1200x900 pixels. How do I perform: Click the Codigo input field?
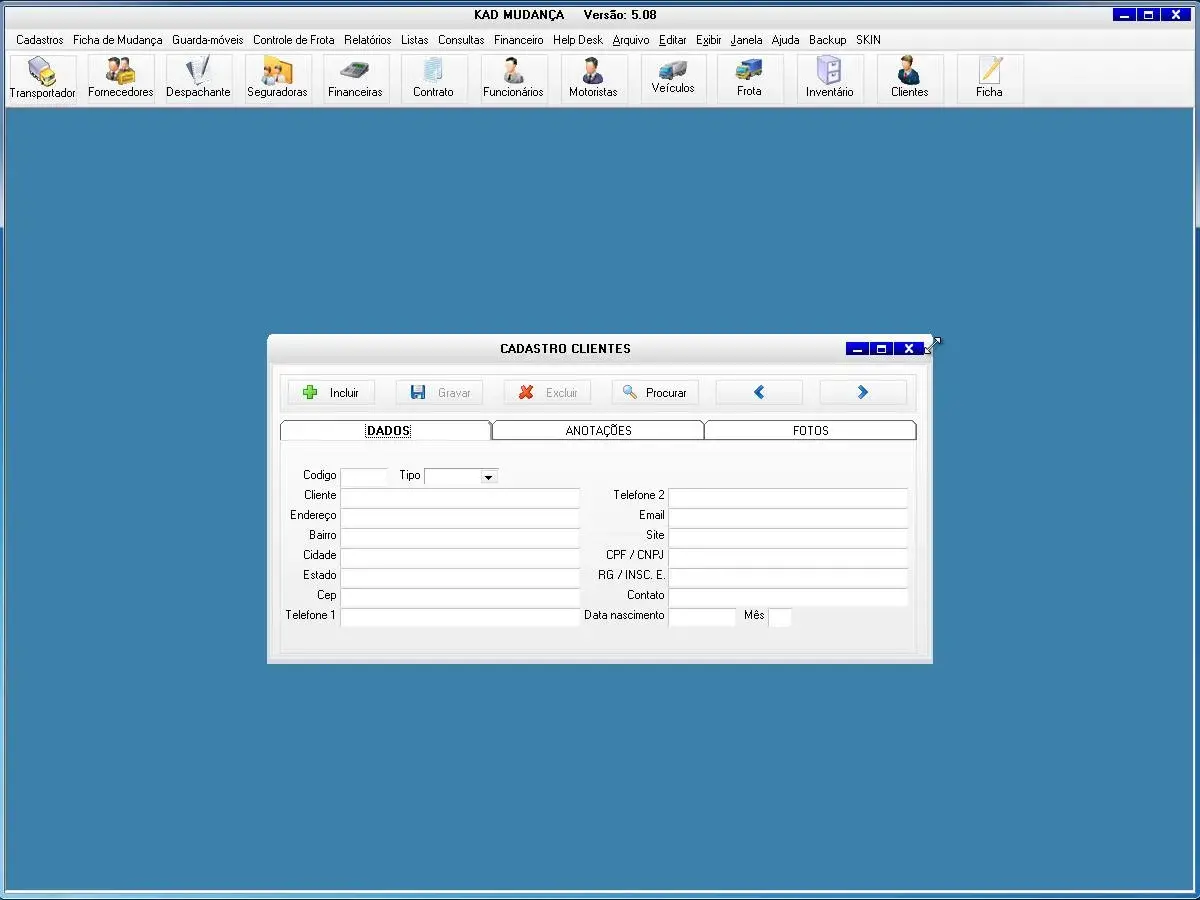364,477
